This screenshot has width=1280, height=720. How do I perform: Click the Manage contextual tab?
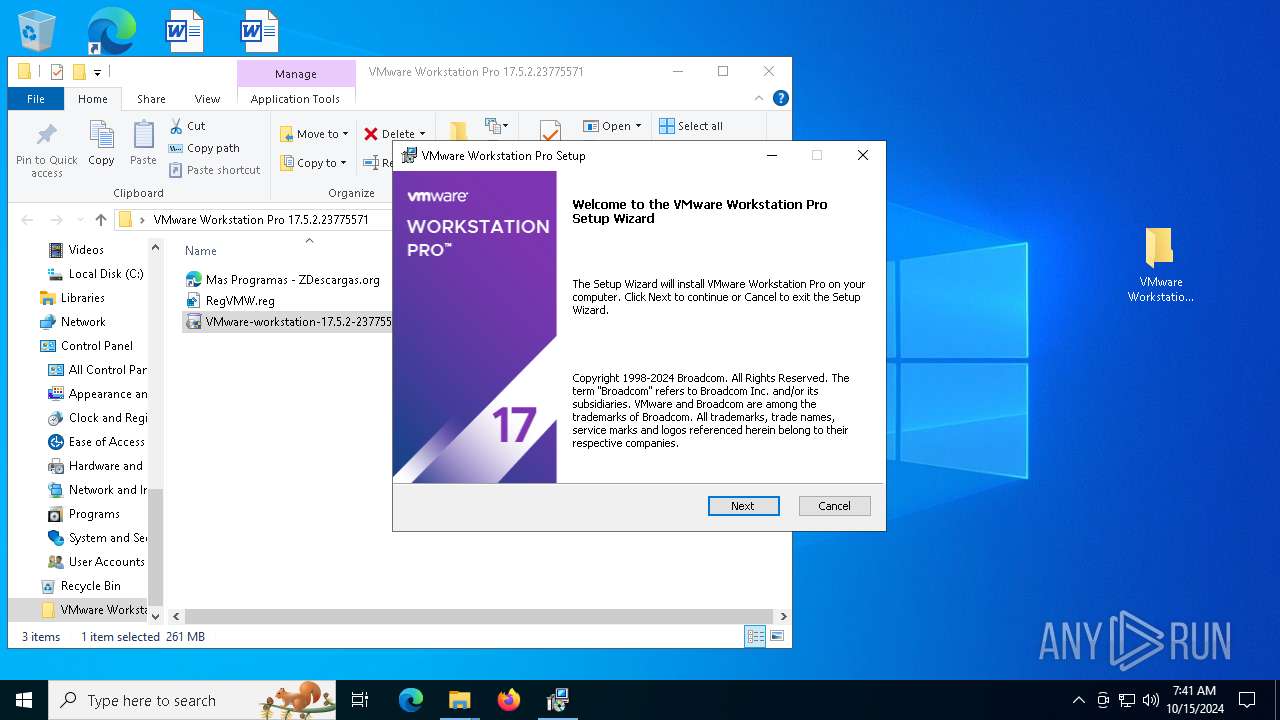click(296, 74)
